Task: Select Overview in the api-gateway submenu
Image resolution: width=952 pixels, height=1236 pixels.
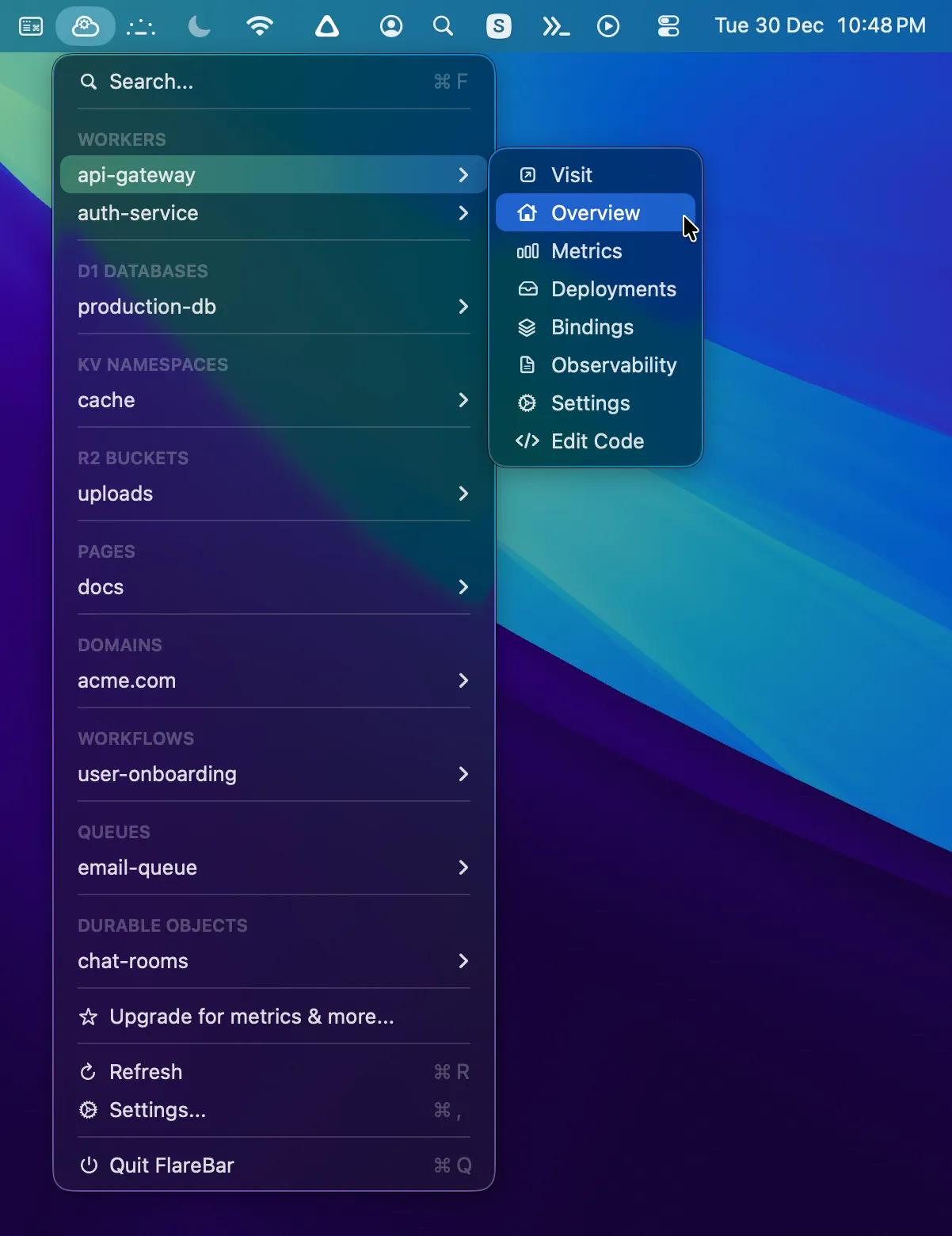Action: tap(595, 212)
